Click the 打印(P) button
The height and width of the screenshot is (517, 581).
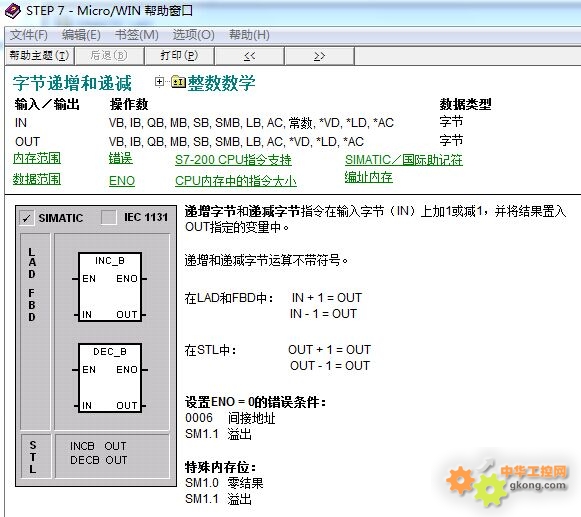(179, 56)
